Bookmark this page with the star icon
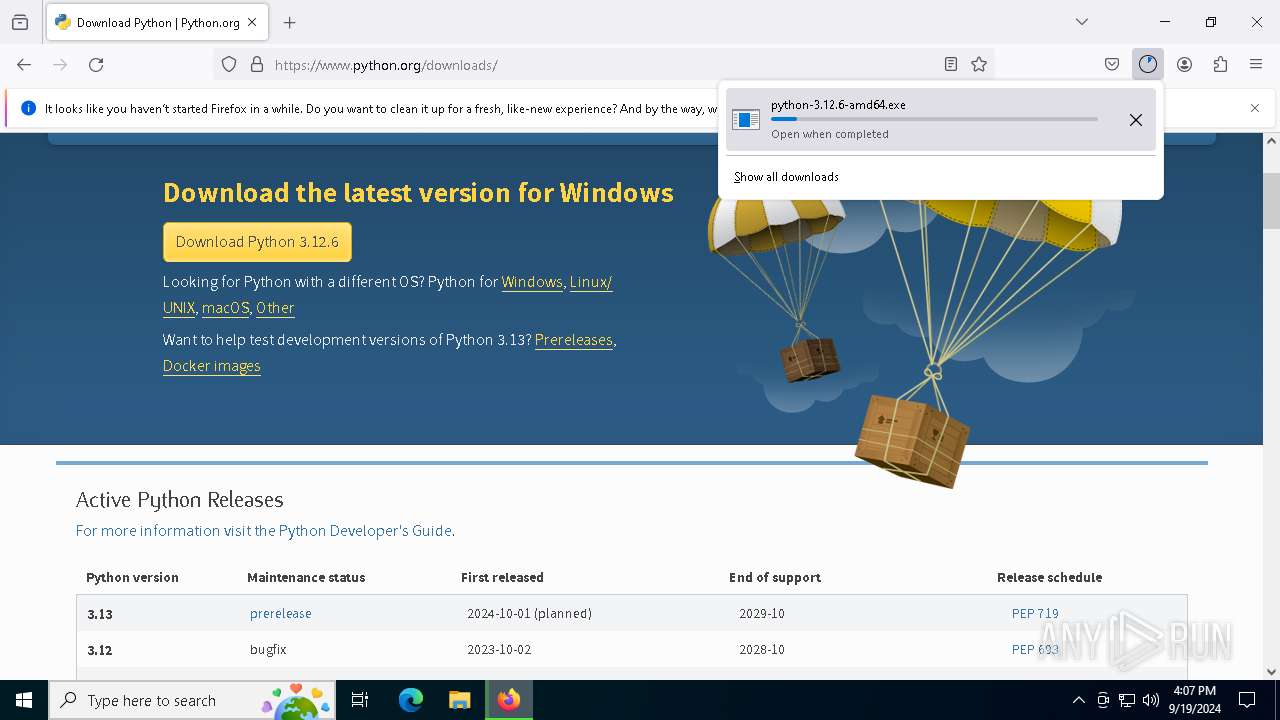Image resolution: width=1280 pixels, height=720 pixels. [979, 65]
